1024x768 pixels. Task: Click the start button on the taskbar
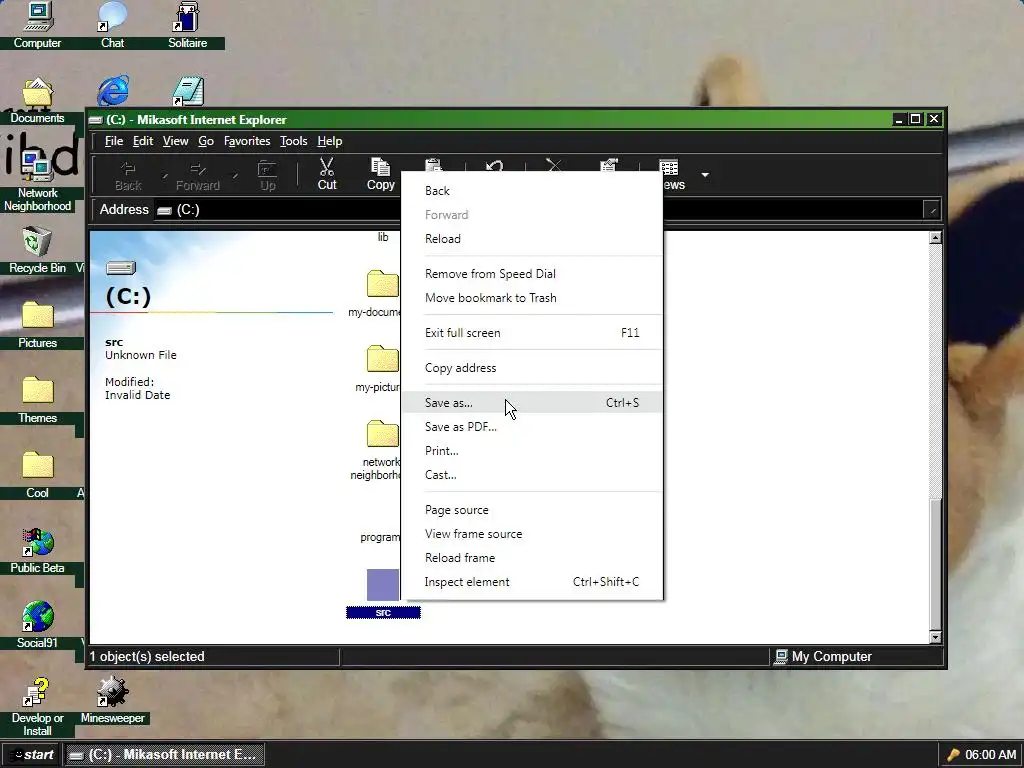(x=31, y=755)
